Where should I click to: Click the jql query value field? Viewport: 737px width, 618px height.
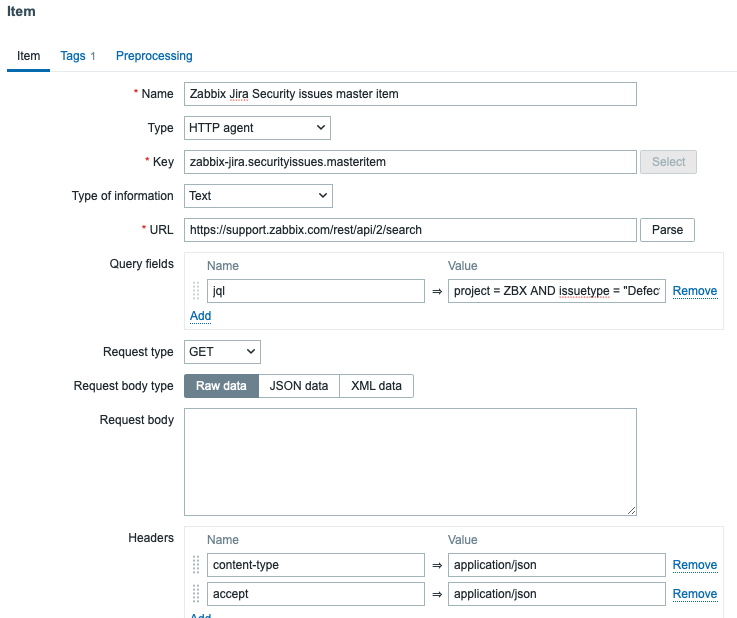(556, 291)
